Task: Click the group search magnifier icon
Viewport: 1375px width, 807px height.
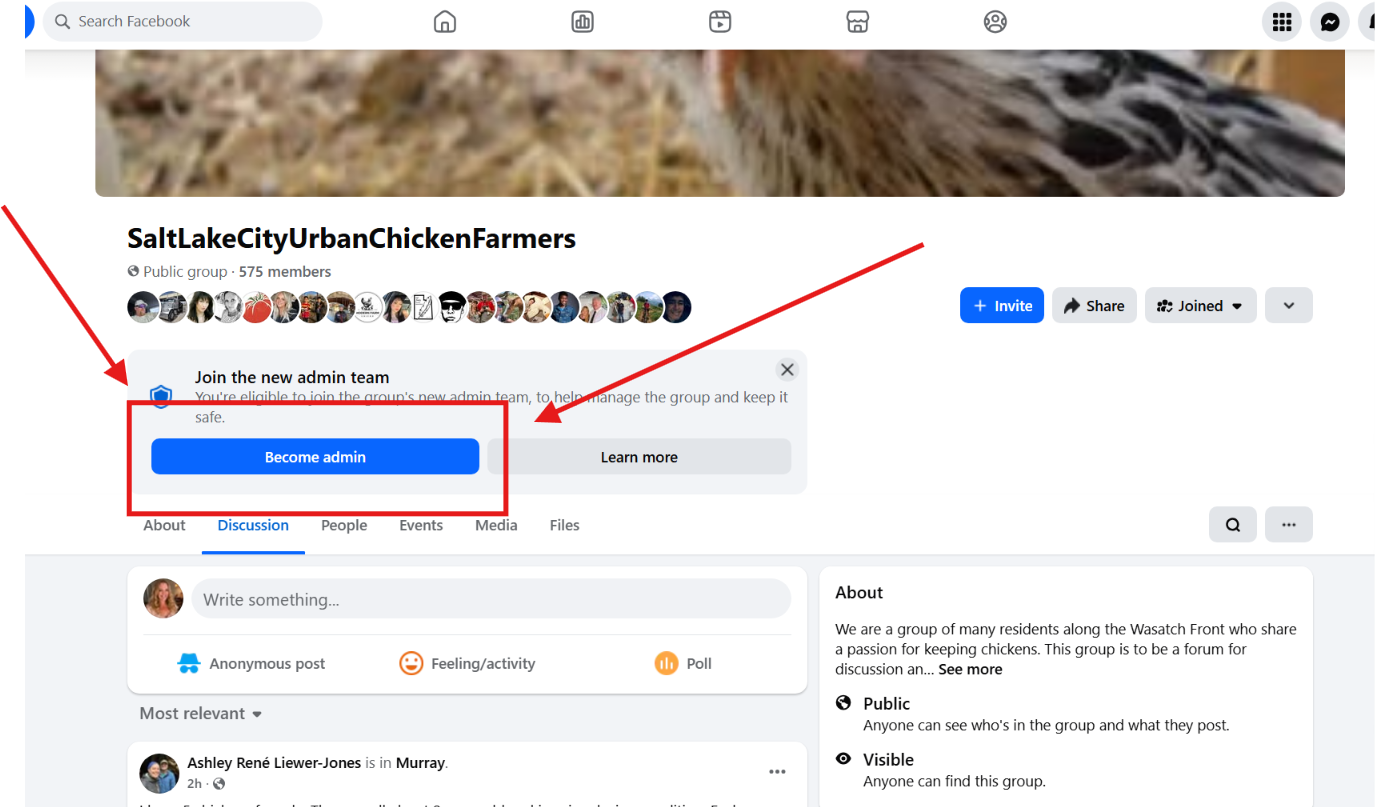Action: pos(1233,524)
